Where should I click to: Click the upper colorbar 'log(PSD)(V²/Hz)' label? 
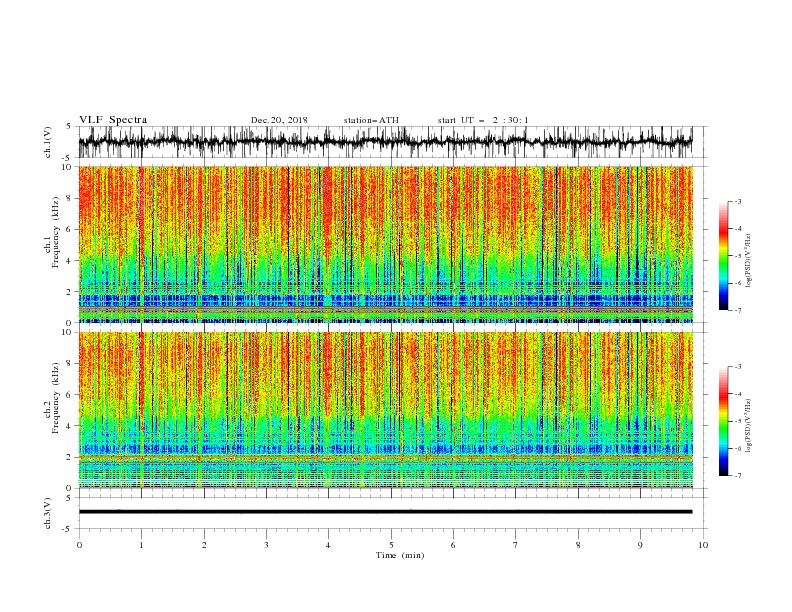(749, 261)
